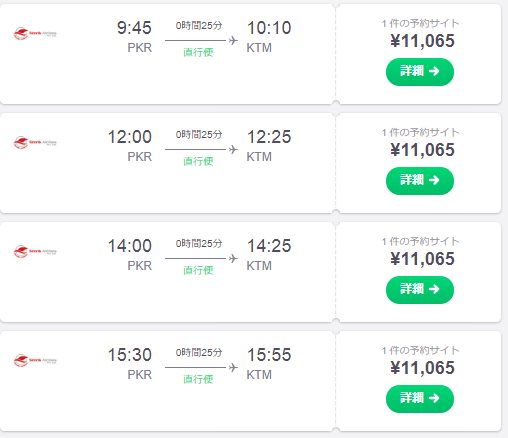Click the airline logo on 12:00 flight
The height and width of the screenshot is (438, 508).
[35, 143]
